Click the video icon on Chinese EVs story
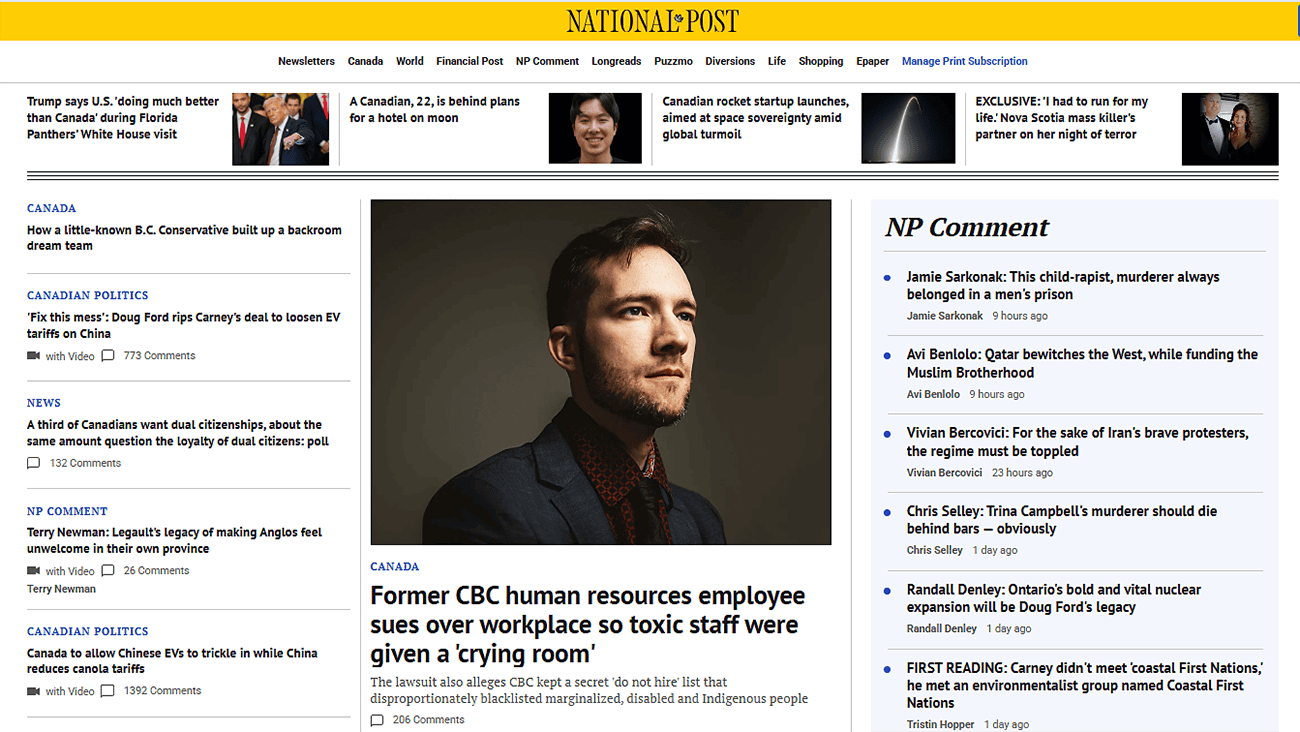This screenshot has height=732, width=1300. pos(33,690)
